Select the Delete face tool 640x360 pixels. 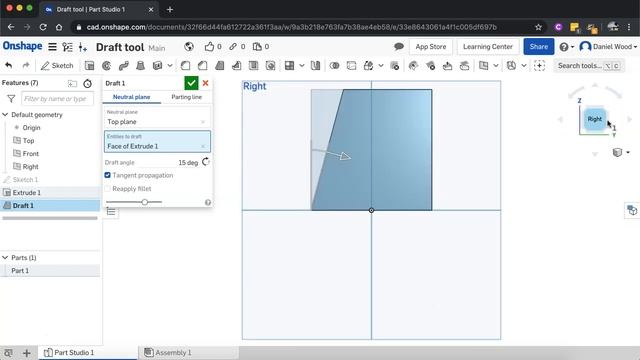point(430,65)
